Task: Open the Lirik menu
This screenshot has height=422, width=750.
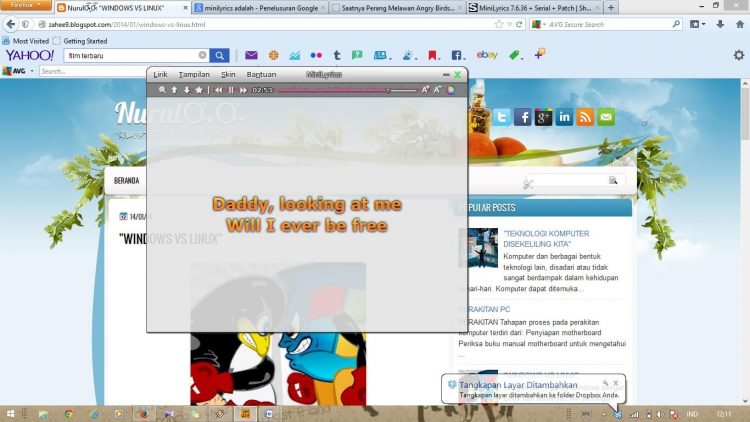Action: pyautogui.click(x=160, y=75)
